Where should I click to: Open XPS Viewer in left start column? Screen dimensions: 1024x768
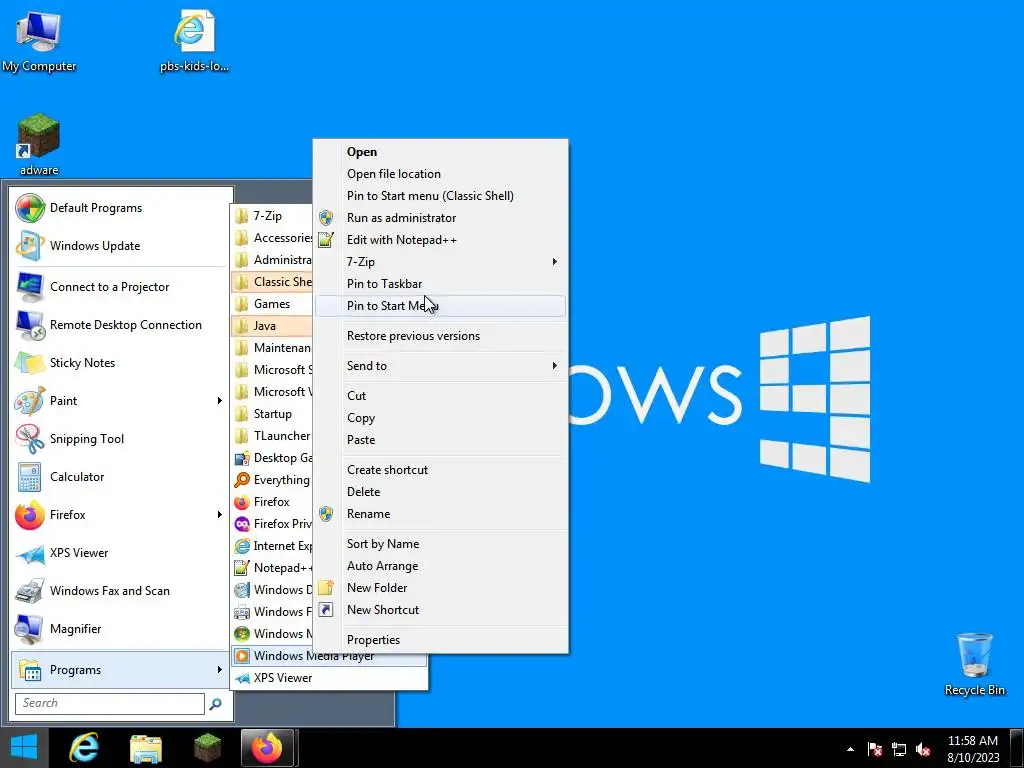(x=121, y=552)
